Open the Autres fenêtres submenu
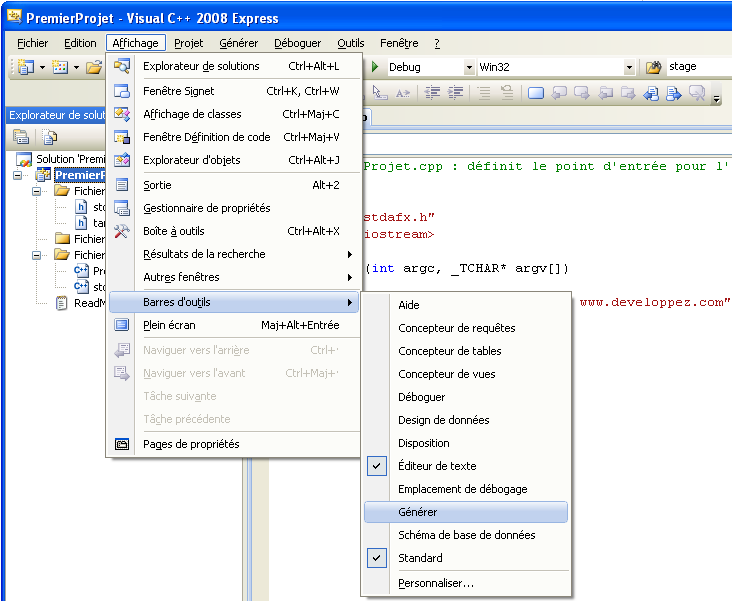 [x=181, y=277]
